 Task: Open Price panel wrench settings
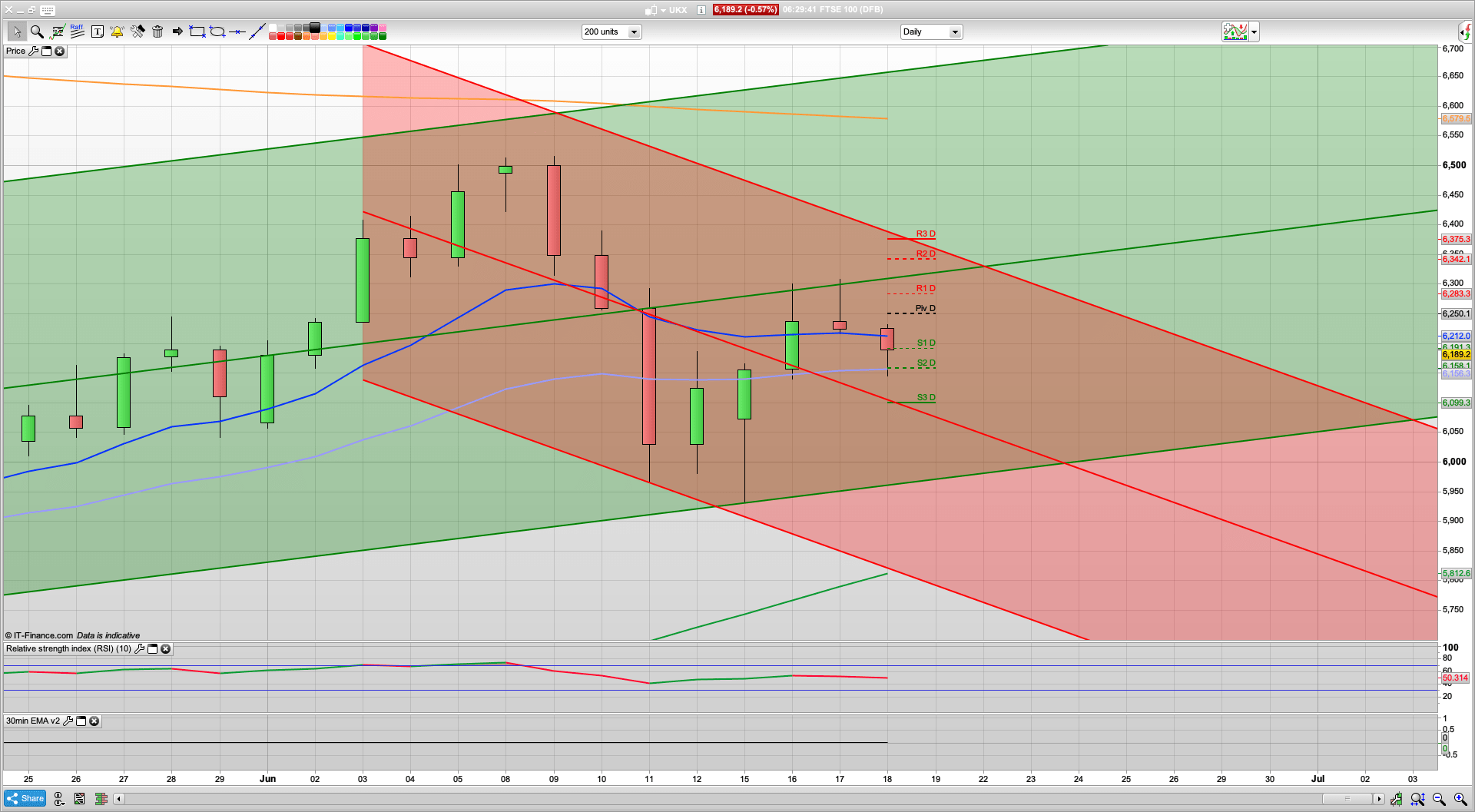pos(33,51)
